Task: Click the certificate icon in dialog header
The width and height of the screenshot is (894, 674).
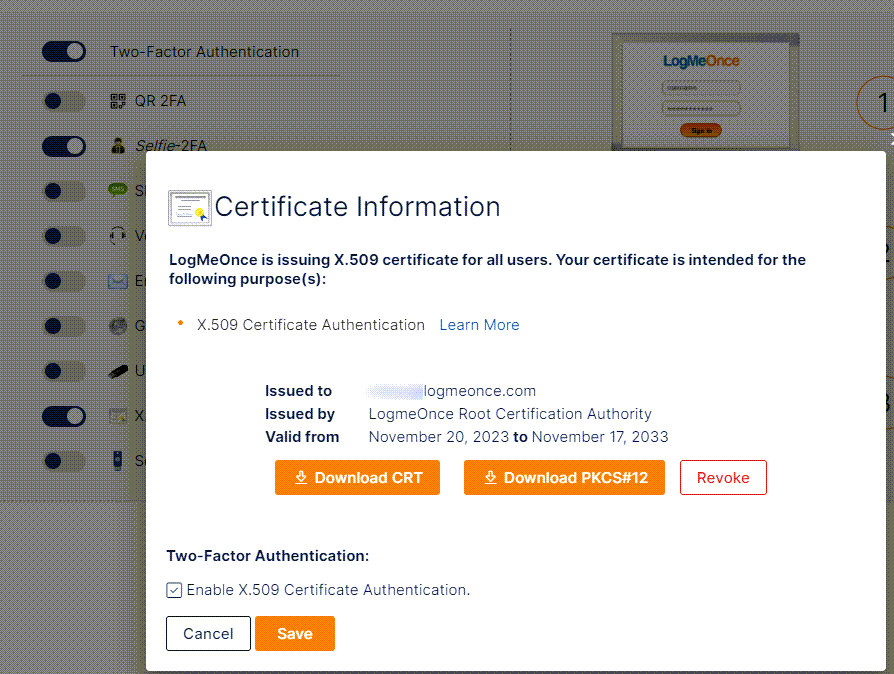Action: 189,204
